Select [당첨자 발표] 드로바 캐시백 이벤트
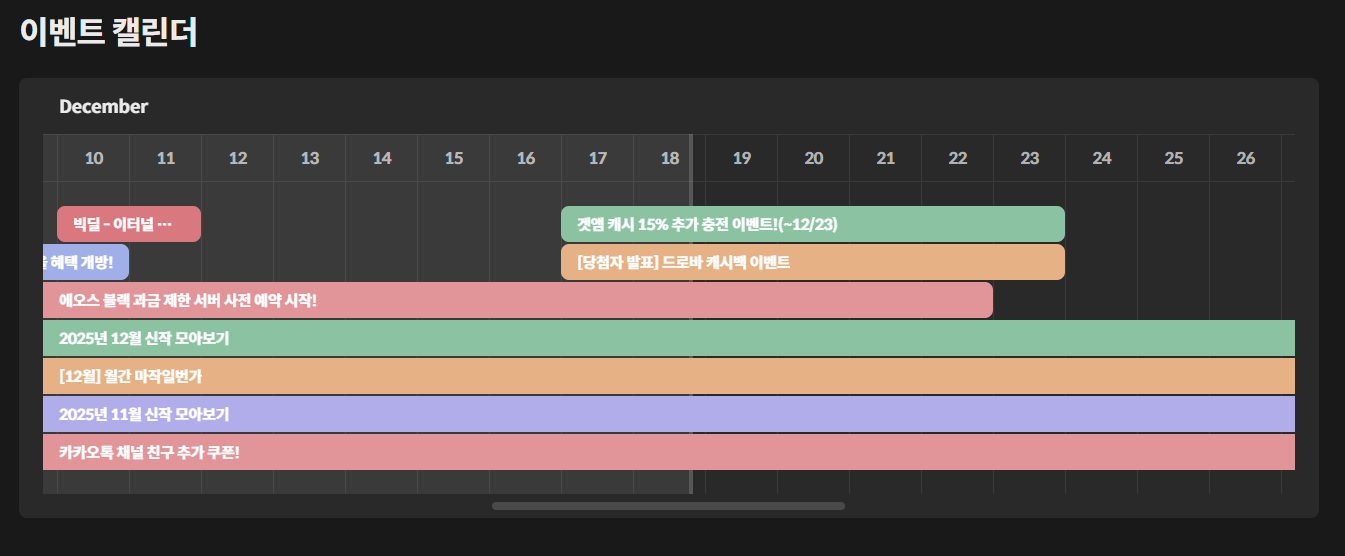The image size is (1345, 556). 812,262
